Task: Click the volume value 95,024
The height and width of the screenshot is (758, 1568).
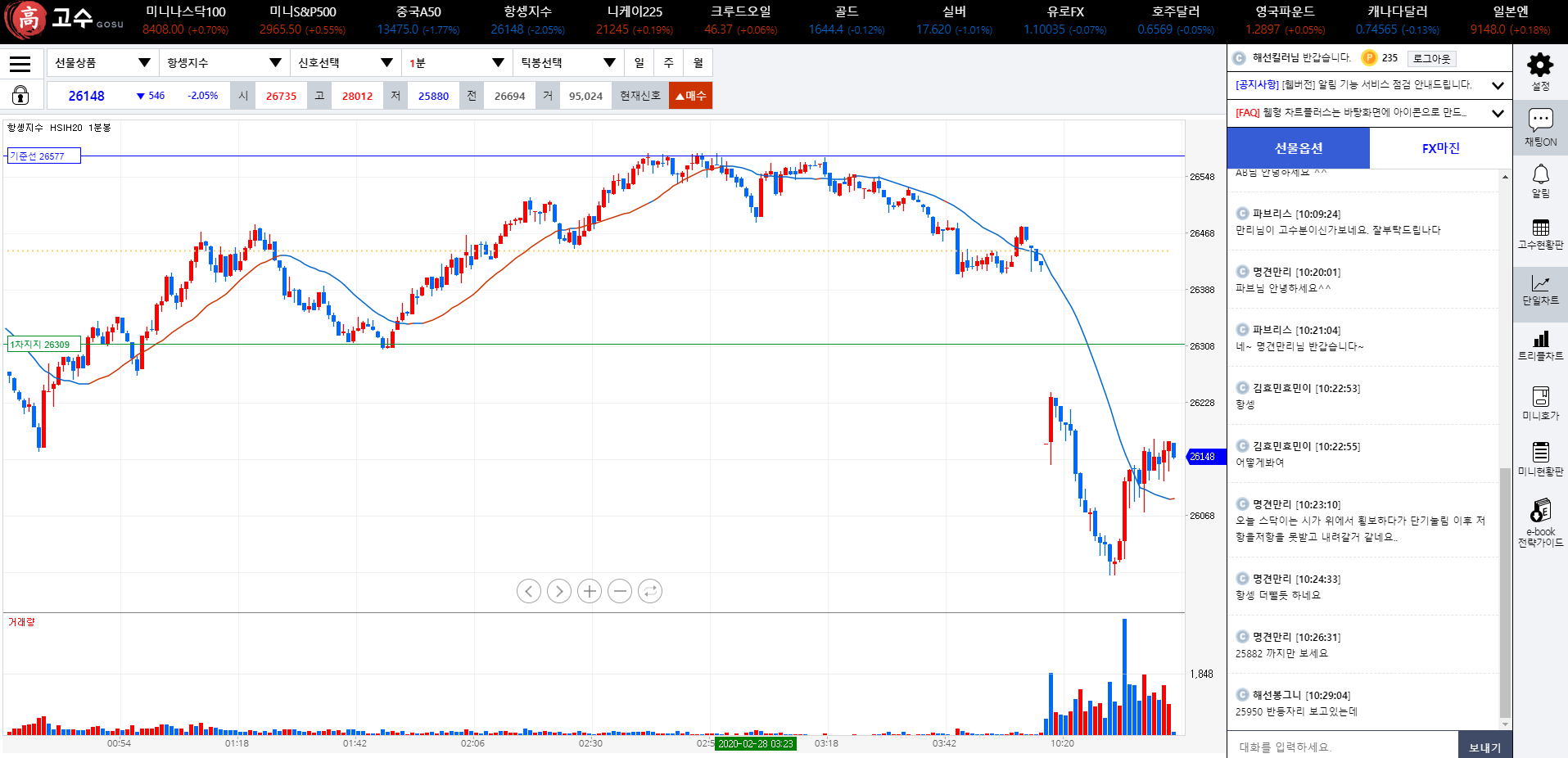Action: [x=586, y=96]
